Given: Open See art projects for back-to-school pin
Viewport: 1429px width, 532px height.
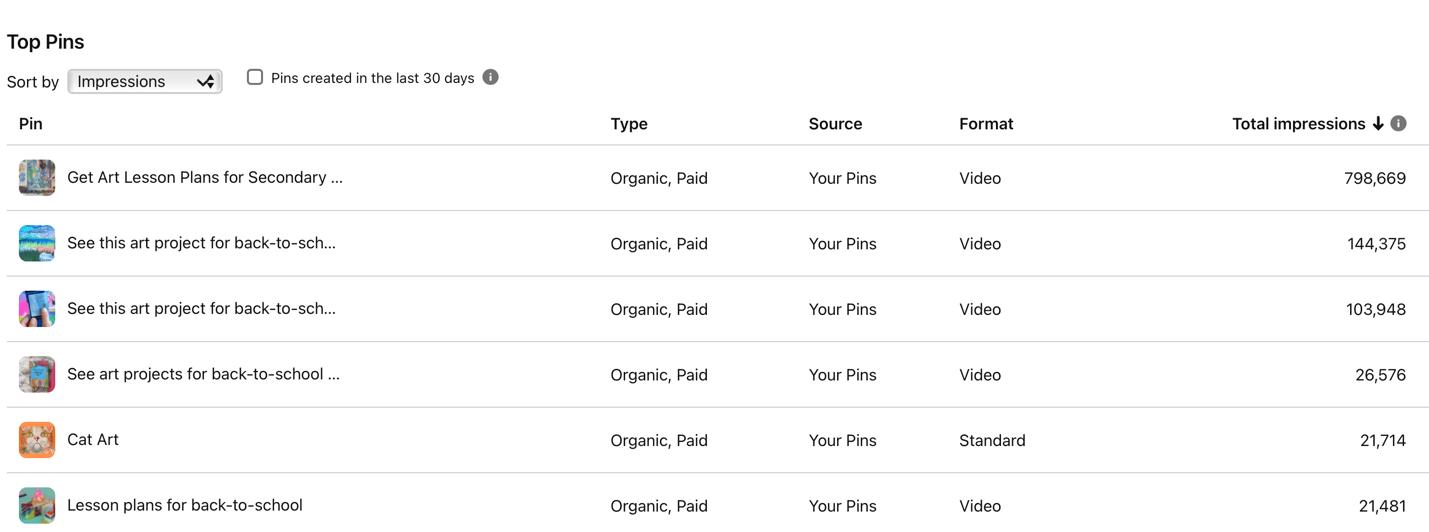Looking at the screenshot, I should click(x=203, y=374).
